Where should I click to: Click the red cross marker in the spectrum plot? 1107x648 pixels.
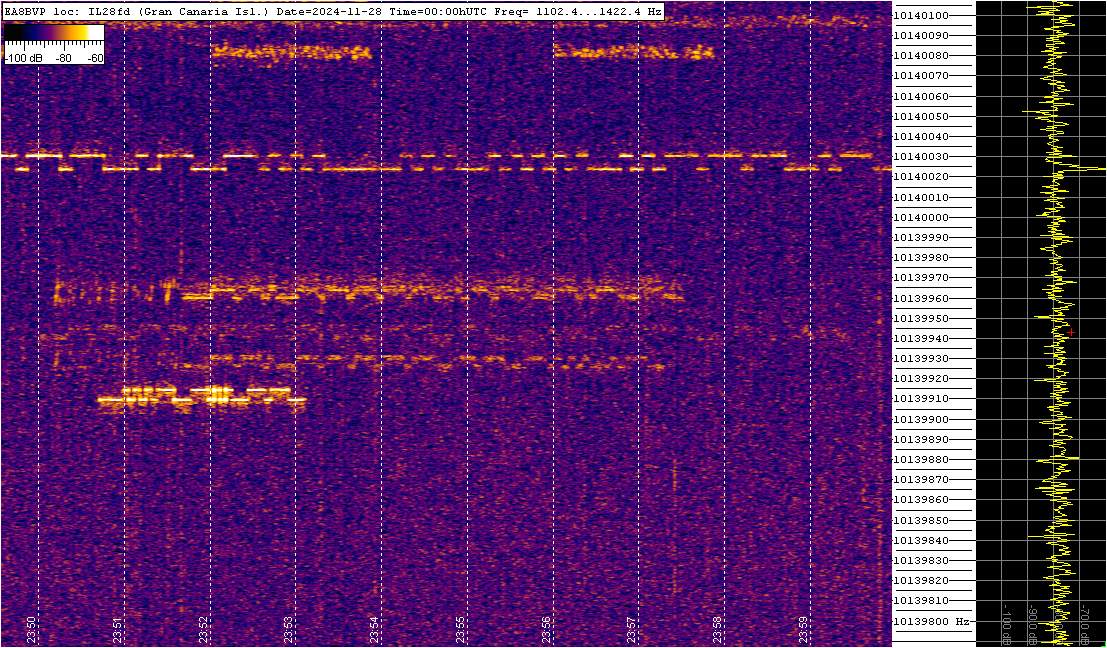[x=1071, y=332]
